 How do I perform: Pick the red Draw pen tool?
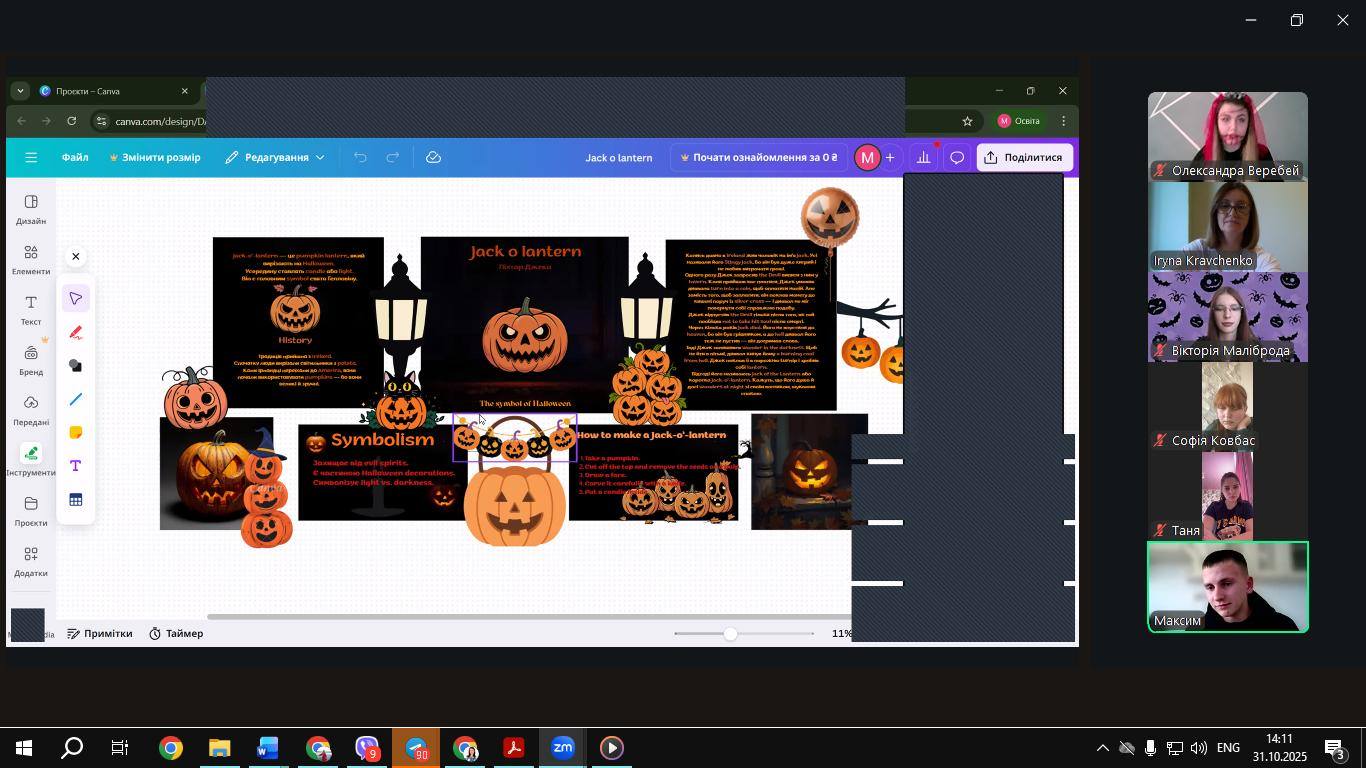75,333
